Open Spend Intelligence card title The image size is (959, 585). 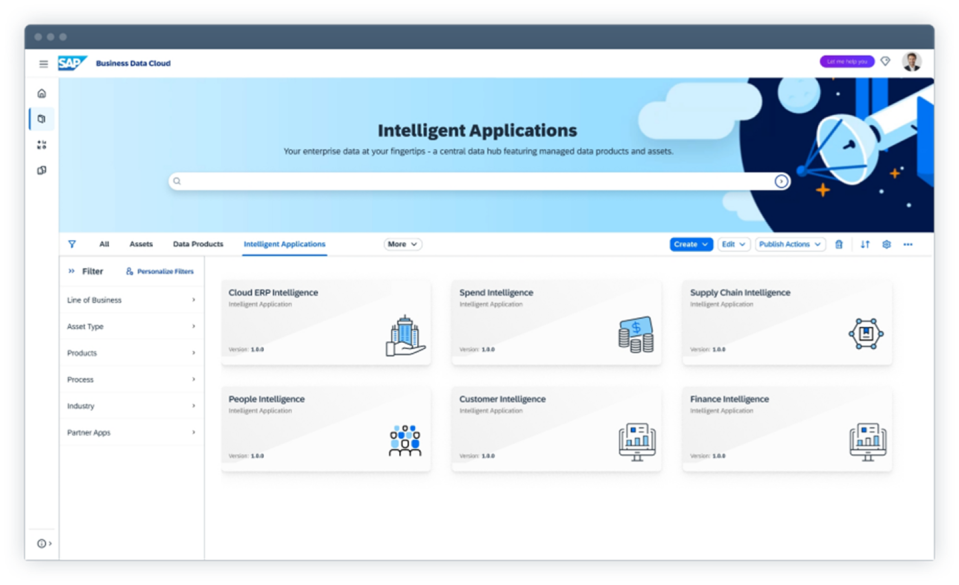[496, 292]
